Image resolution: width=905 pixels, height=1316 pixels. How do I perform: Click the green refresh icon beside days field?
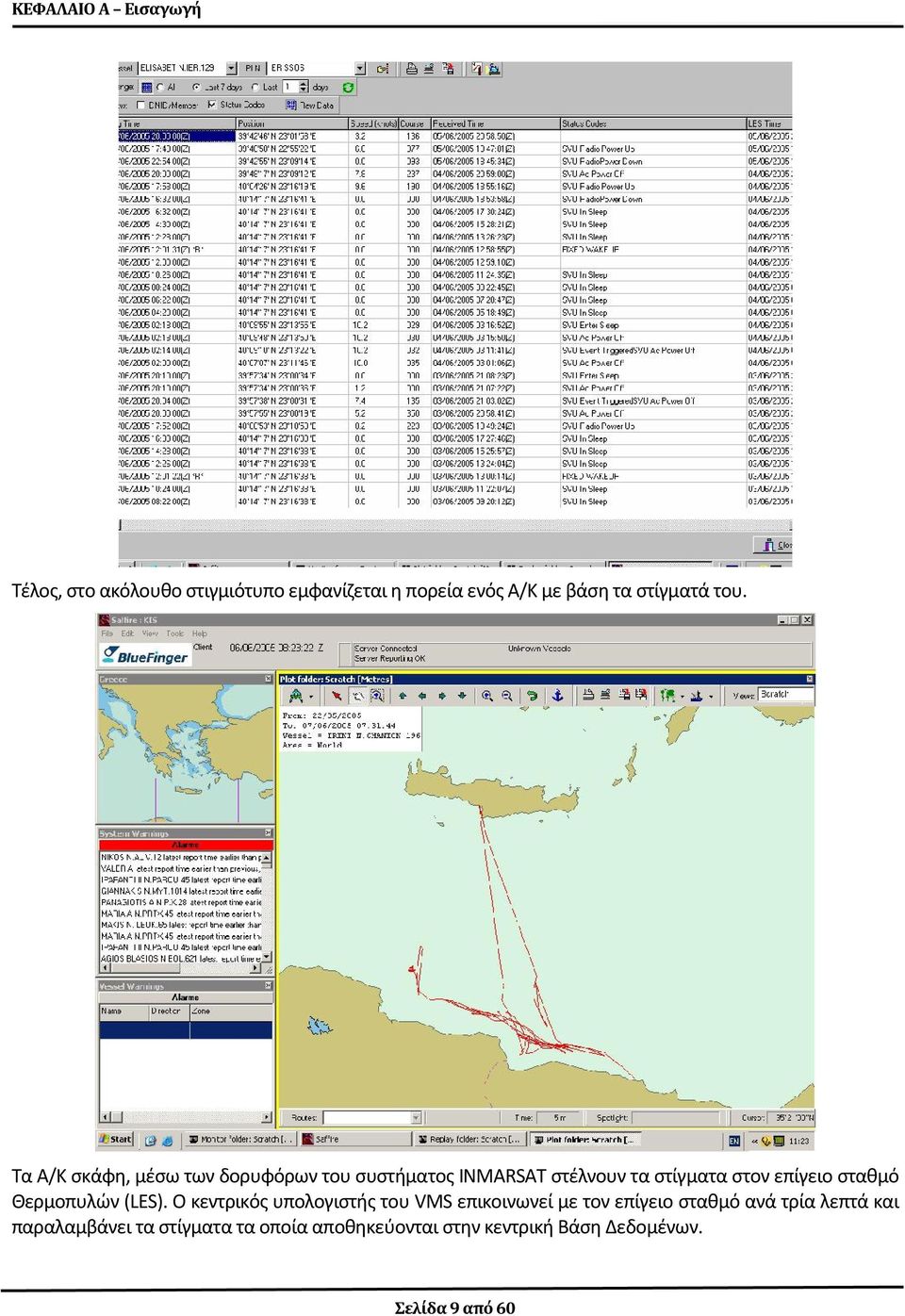pyautogui.click(x=349, y=88)
